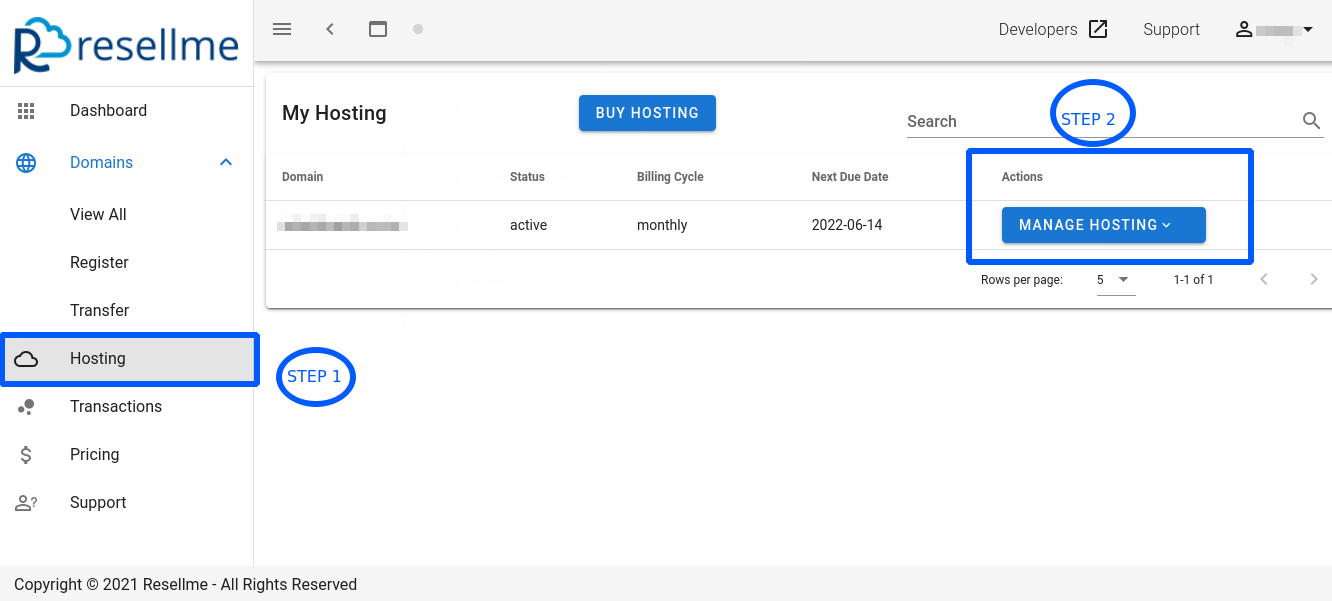Click the search magnifier icon

tap(1312, 121)
